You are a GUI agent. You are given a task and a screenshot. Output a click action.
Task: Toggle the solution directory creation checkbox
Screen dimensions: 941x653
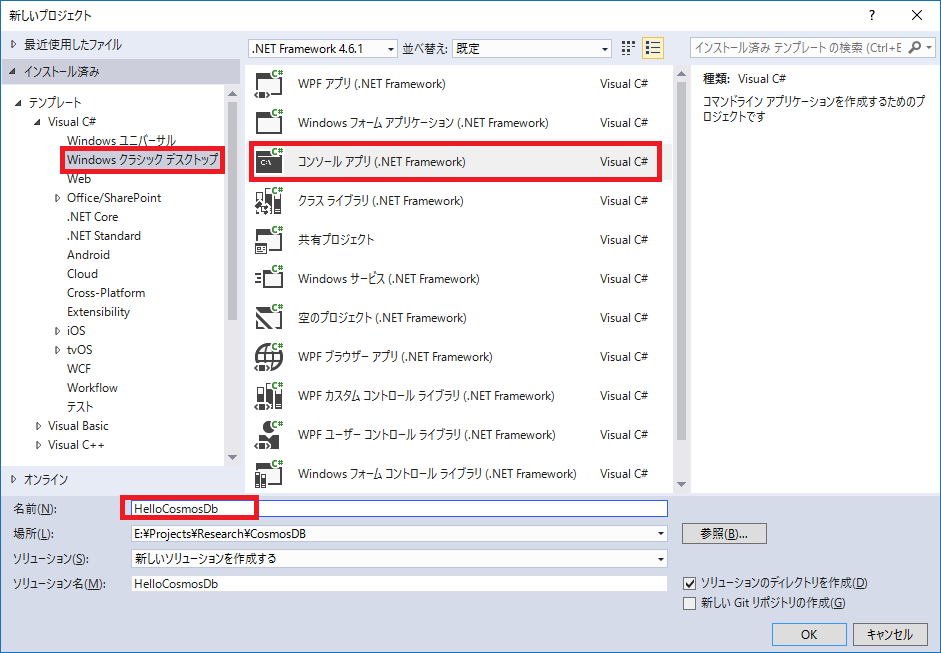[x=690, y=583]
